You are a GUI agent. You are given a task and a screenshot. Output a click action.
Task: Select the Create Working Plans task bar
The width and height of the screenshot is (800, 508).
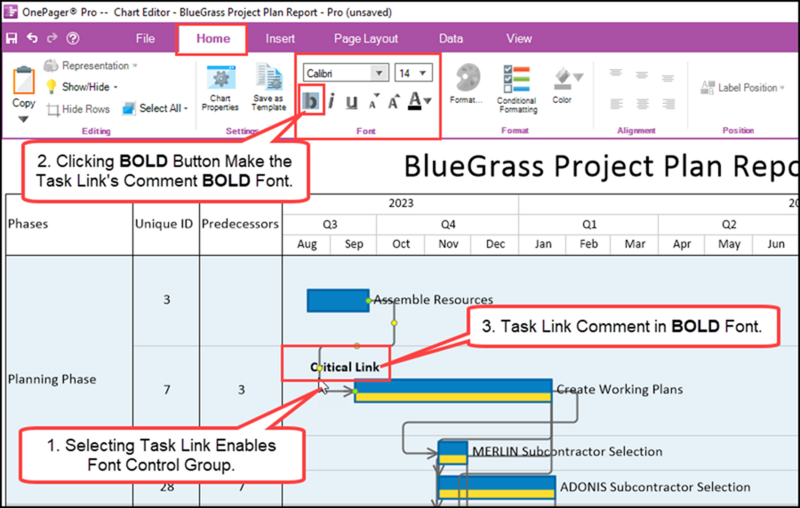pyautogui.click(x=453, y=391)
